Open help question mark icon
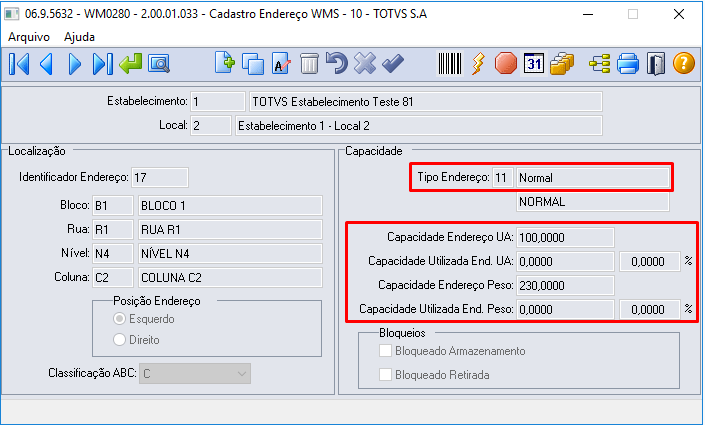 click(x=683, y=63)
